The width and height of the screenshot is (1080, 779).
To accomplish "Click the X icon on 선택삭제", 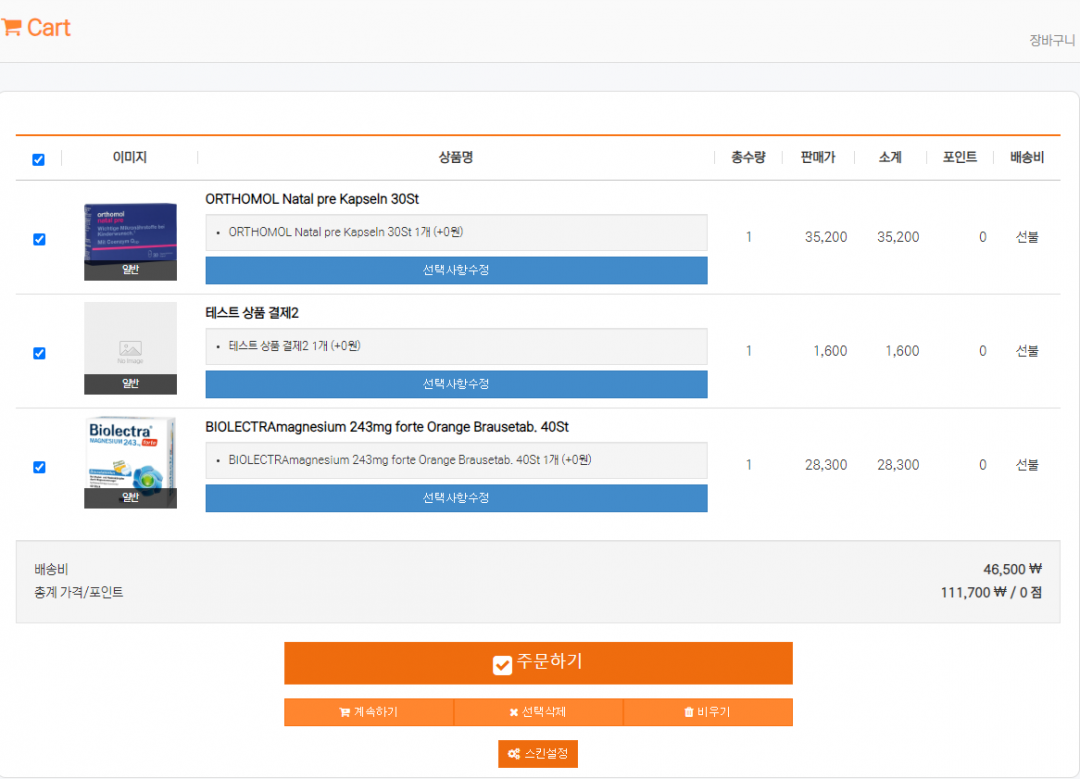I will pos(513,712).
